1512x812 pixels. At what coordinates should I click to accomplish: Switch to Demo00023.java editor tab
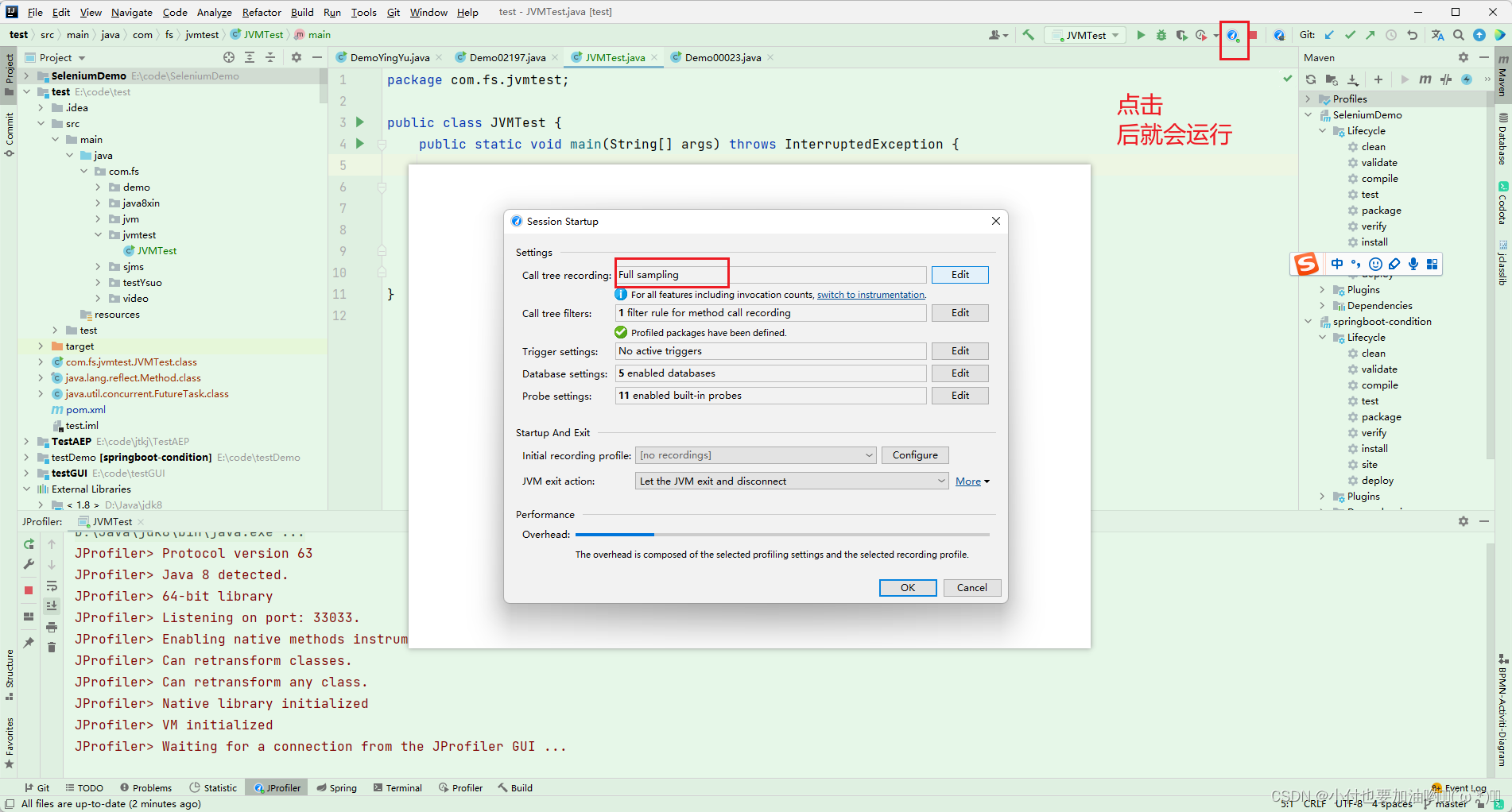(x=723, y=58)
